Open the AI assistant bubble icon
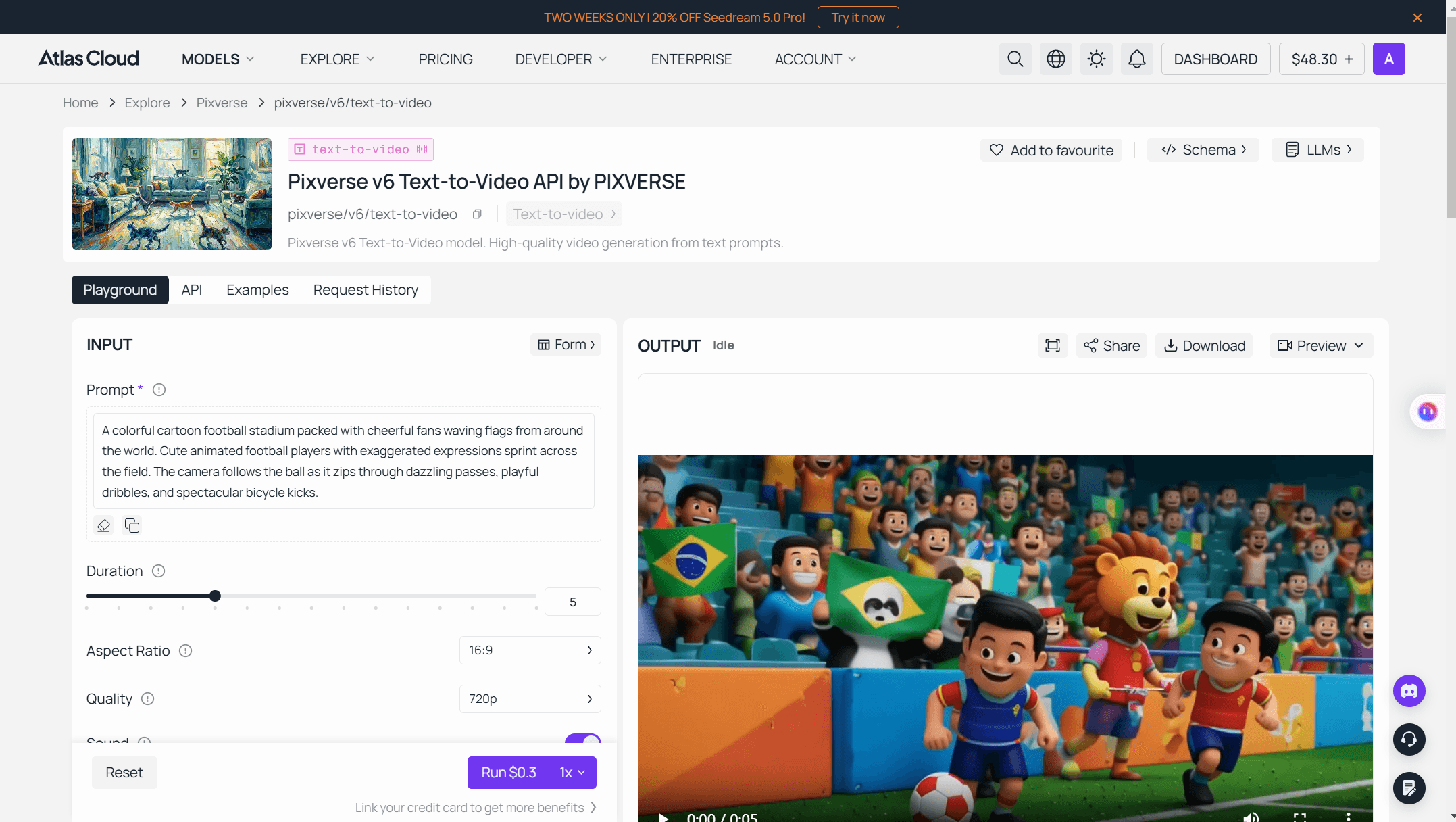Viewport: 1456px width, 822px height. (x=1427, y=412)
